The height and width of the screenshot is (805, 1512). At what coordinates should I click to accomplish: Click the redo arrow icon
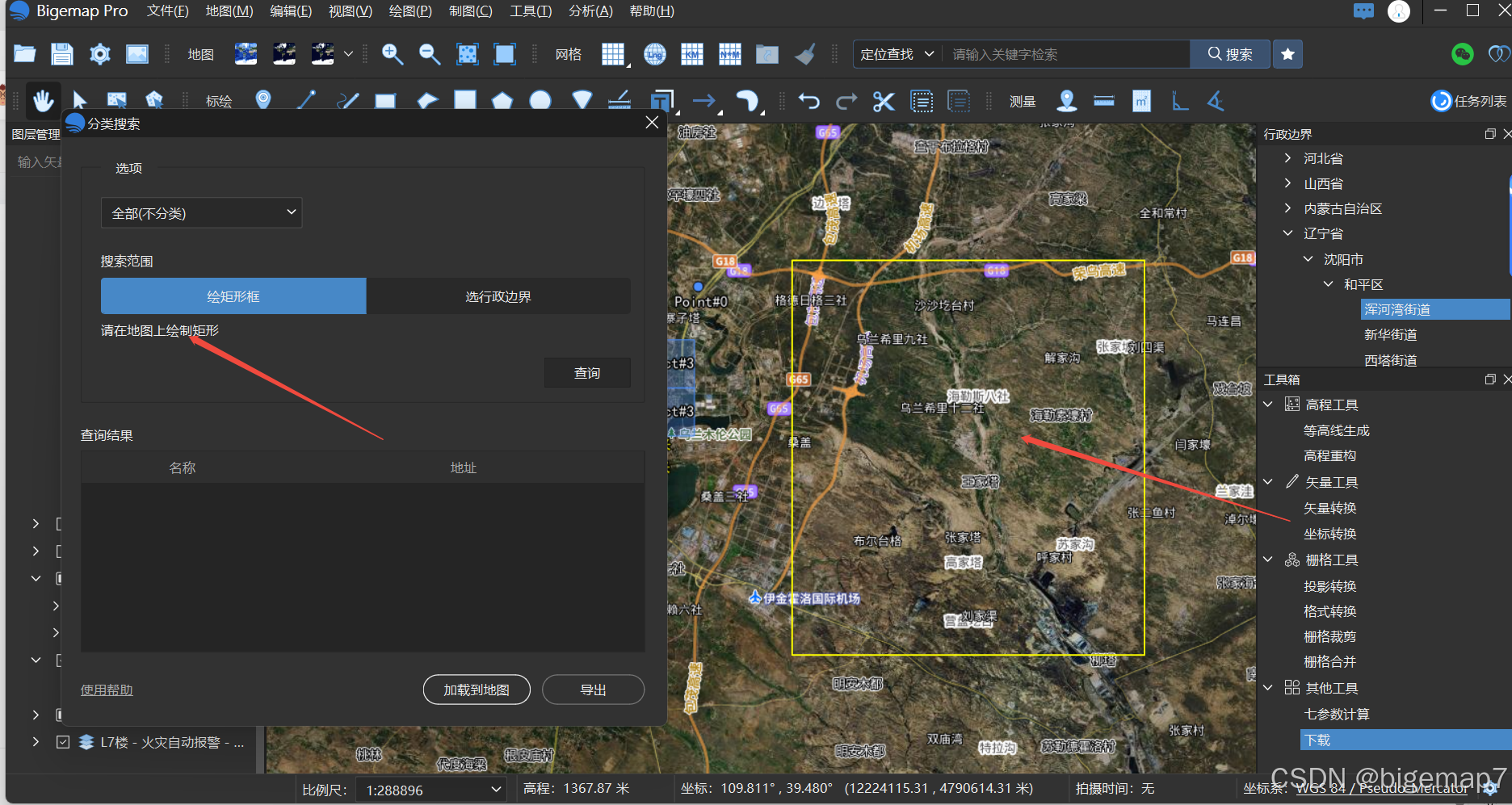pos(846,101)
